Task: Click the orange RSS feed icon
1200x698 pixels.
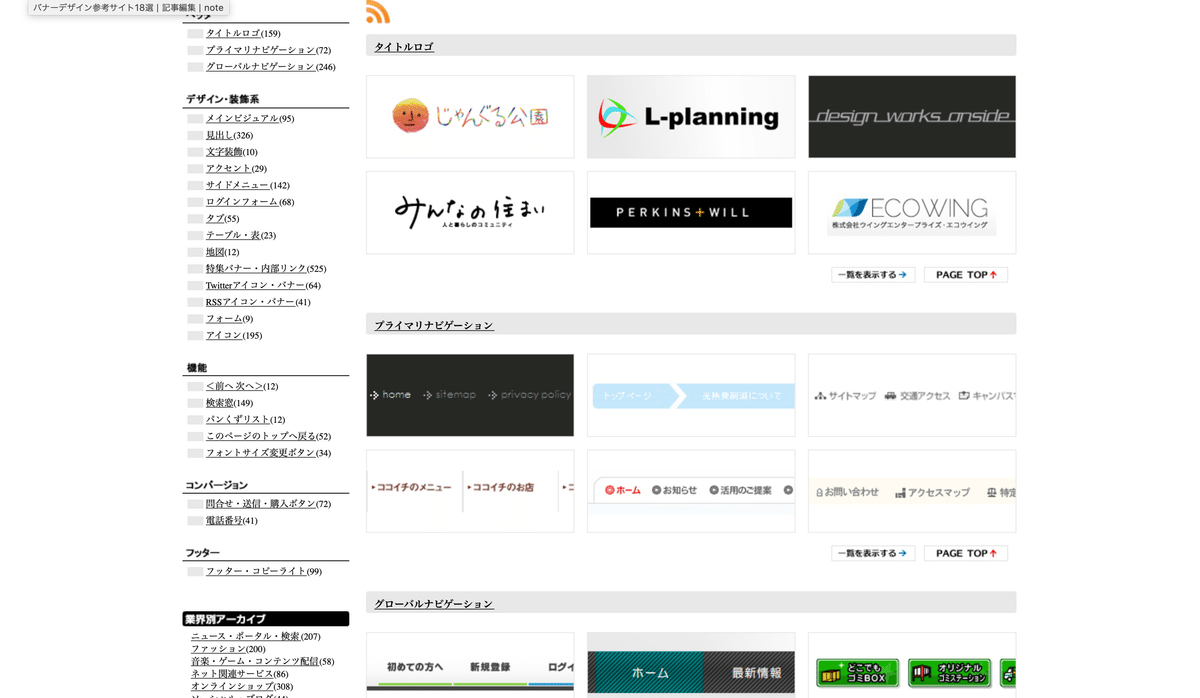Action: pyautogui.click(x=378, y=11)
